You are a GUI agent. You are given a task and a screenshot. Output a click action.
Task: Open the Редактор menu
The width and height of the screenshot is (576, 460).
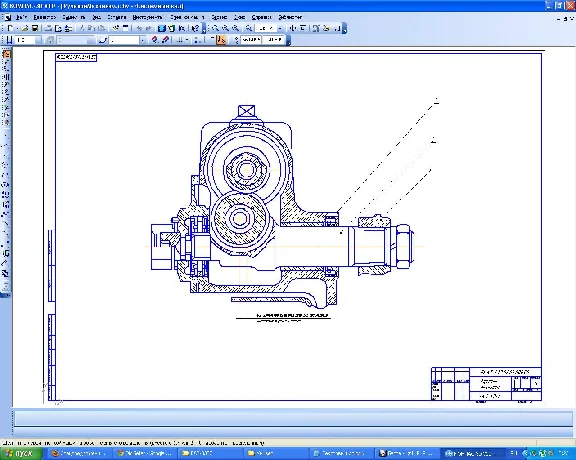(44, 17)
